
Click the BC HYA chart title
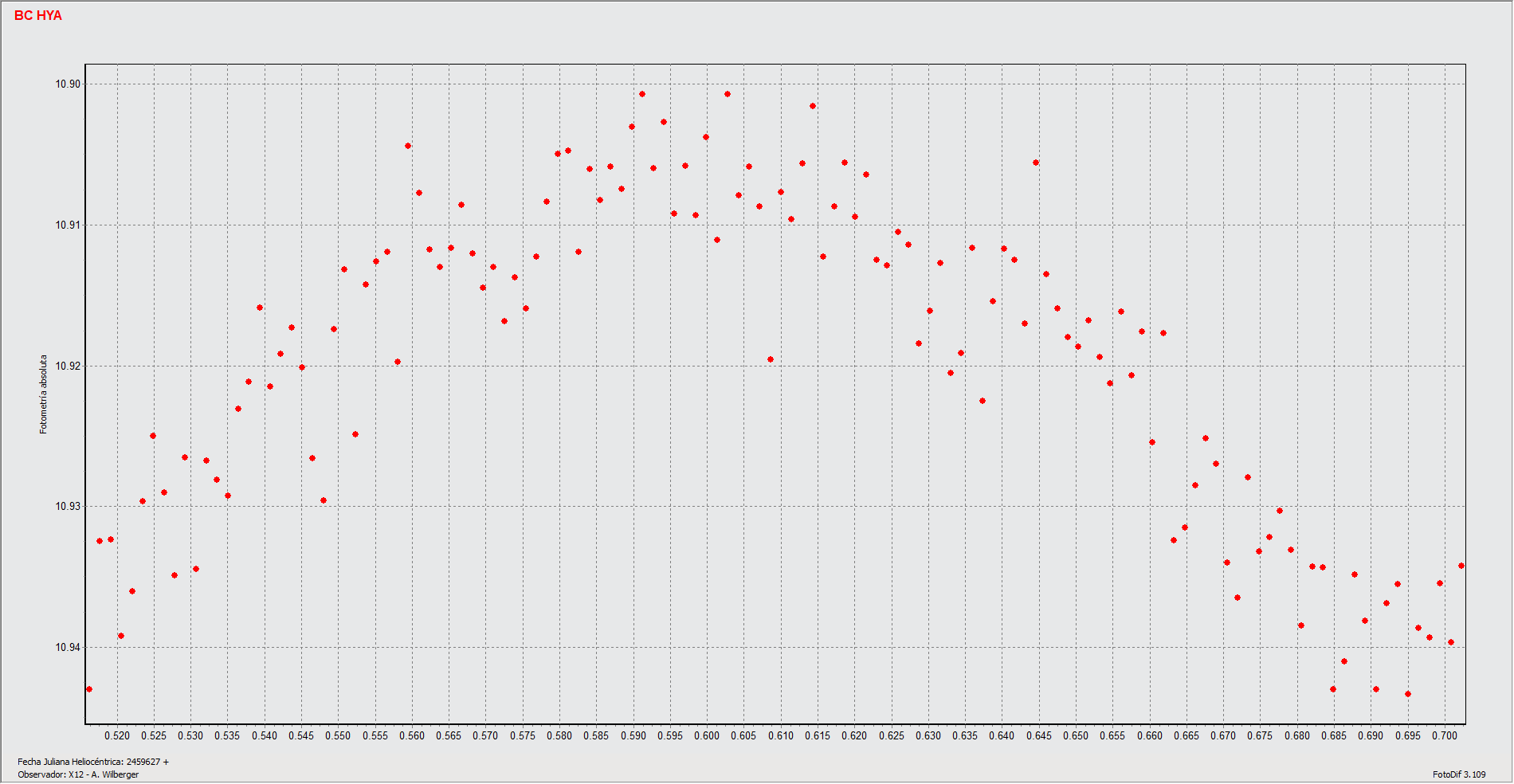(37, 15)
